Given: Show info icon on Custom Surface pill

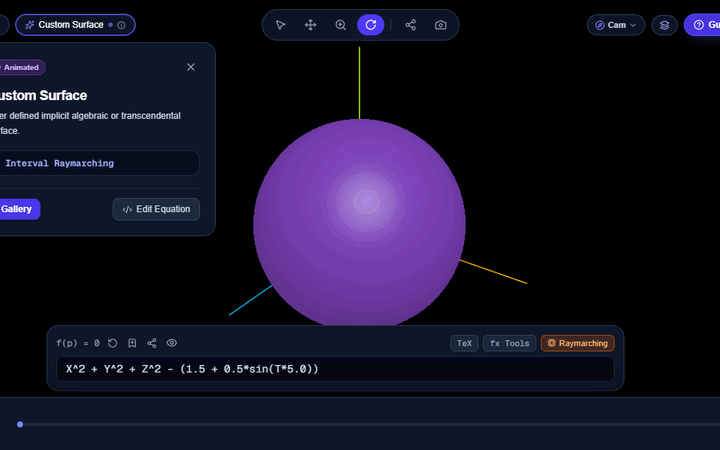Looking at the screenshot, I should pyautogui.click(x=121, y=25).
